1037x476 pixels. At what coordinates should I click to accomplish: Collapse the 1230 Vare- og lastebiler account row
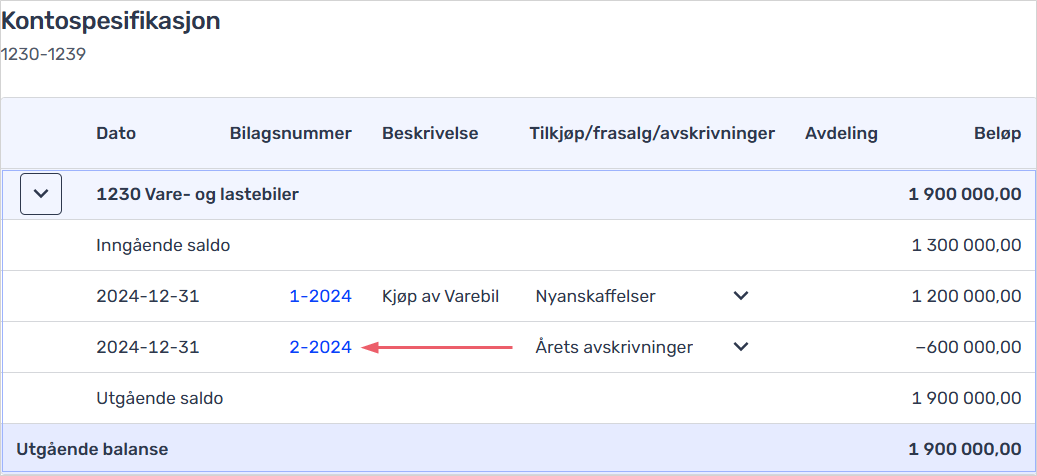[x=41, y=194]
